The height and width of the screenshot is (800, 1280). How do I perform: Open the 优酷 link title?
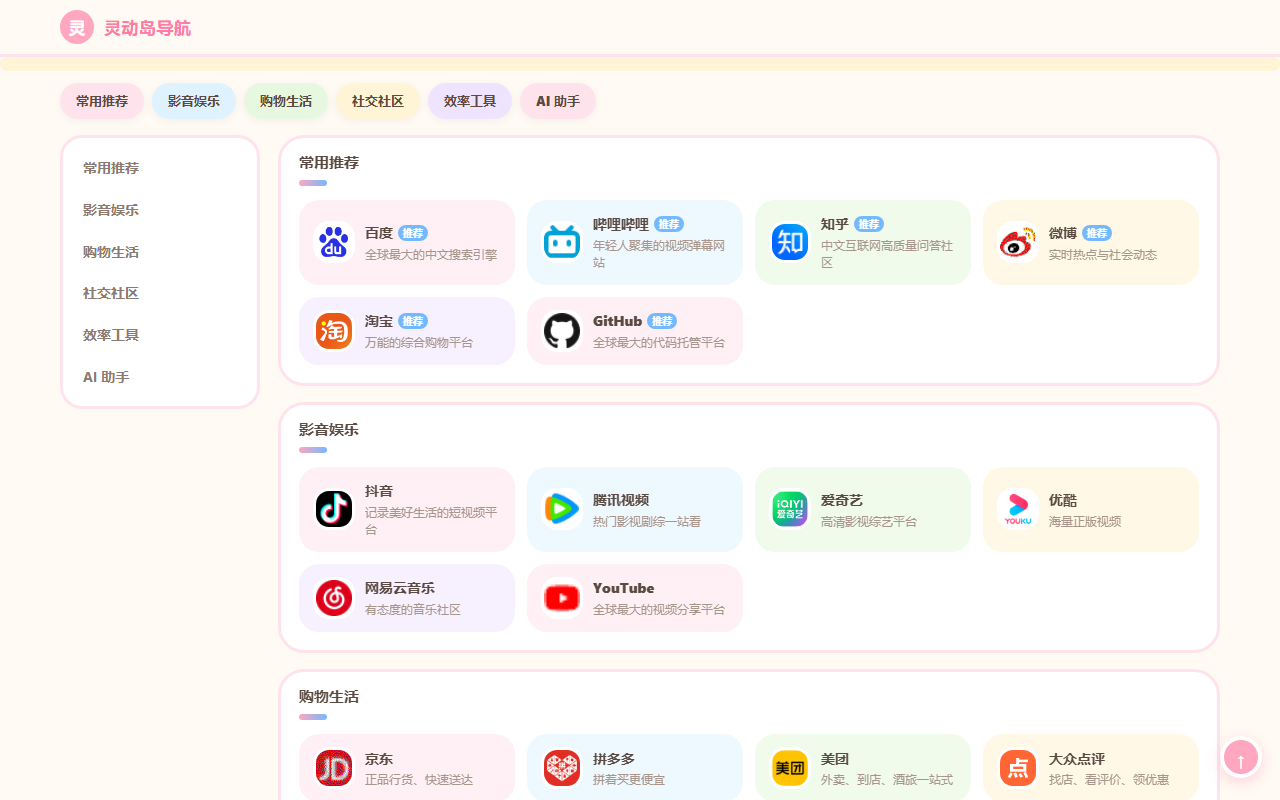tap(1063, 500)
